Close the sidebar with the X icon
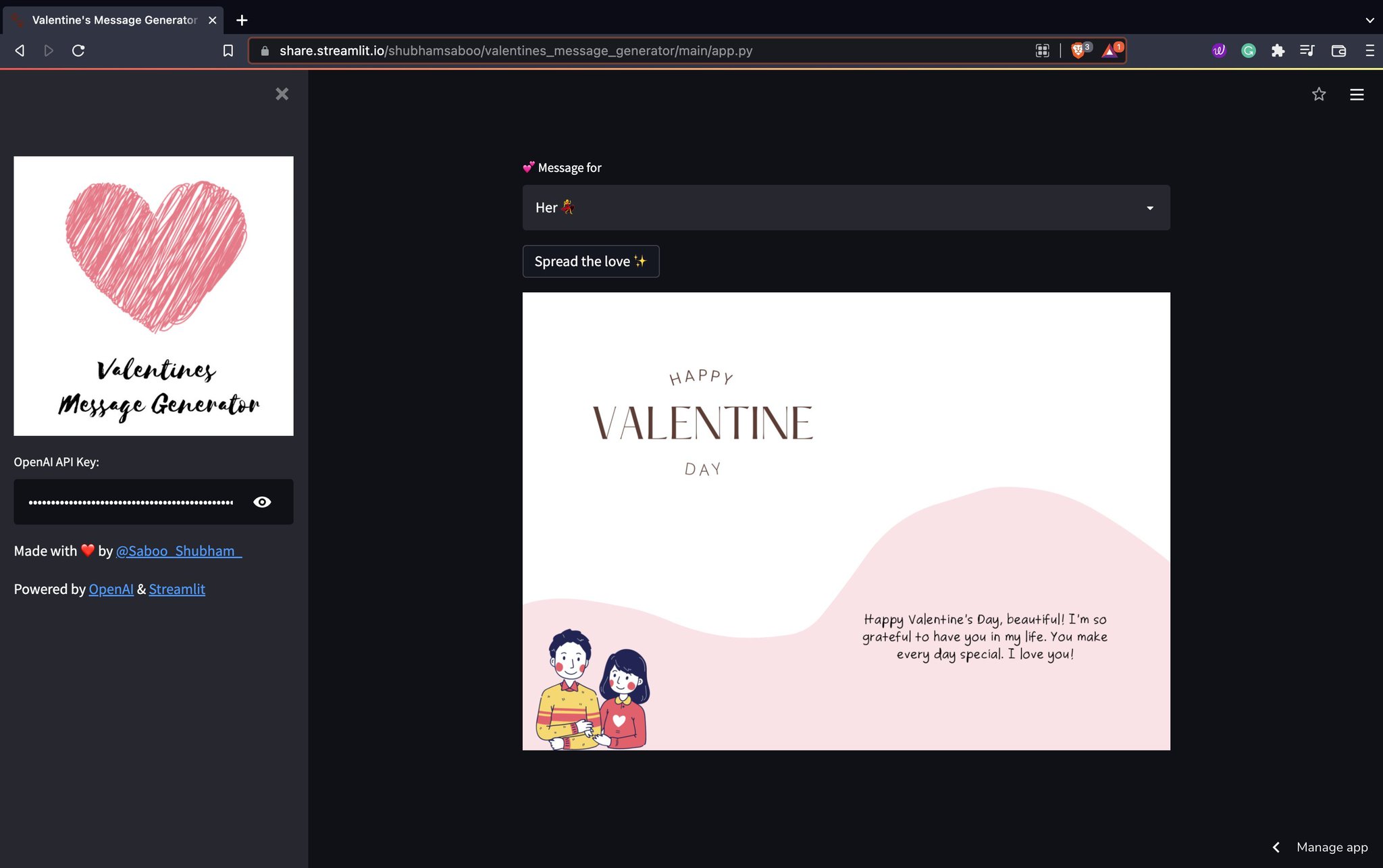Screen dimensions: 1383x868 (282, 94)
